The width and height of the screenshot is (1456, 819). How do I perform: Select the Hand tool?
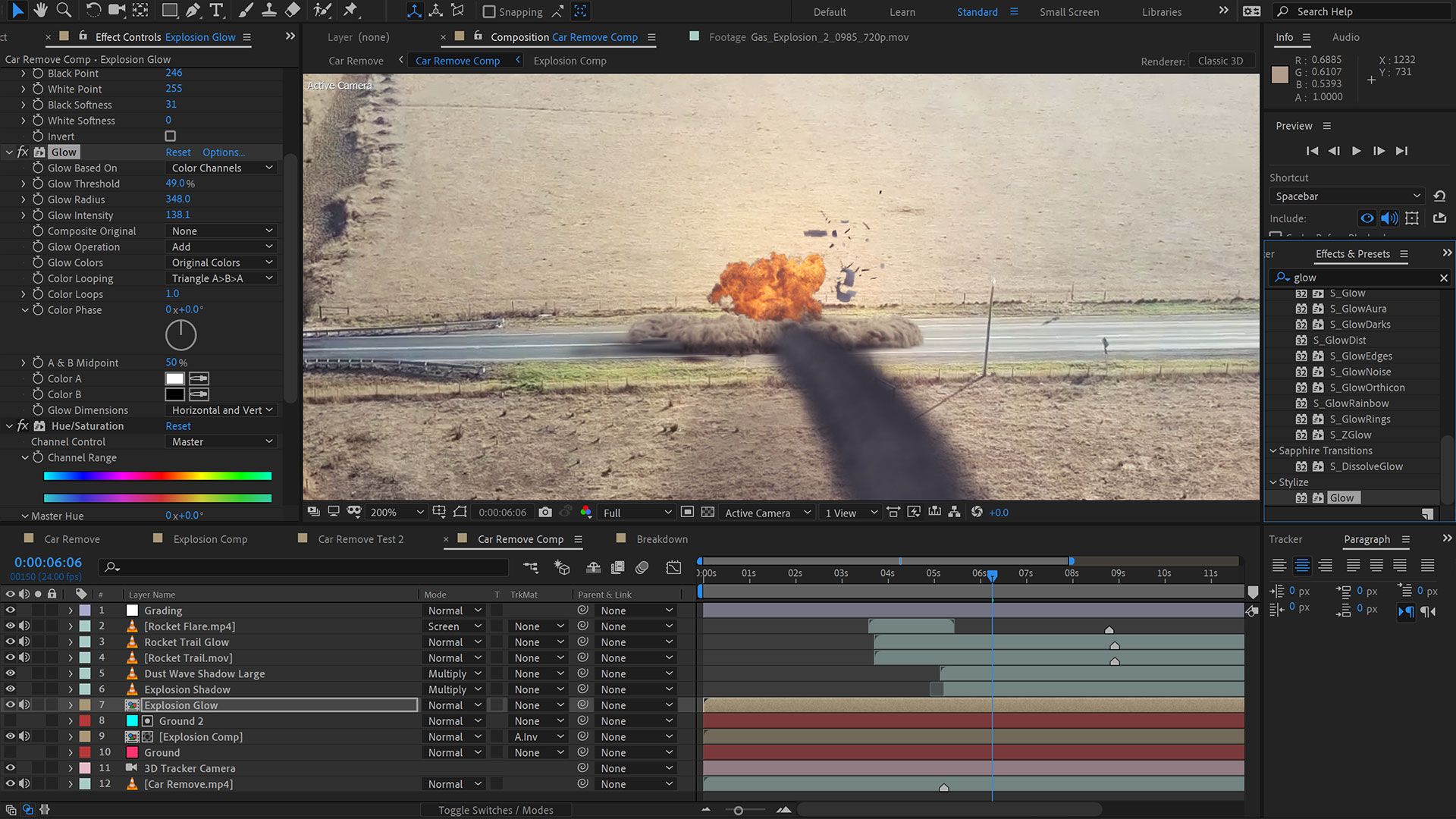[40, 11]
